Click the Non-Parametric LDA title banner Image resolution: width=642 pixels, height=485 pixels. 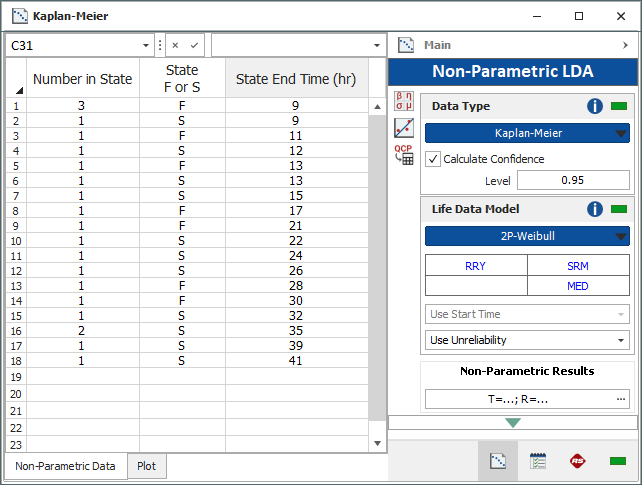tap(513, 72)
